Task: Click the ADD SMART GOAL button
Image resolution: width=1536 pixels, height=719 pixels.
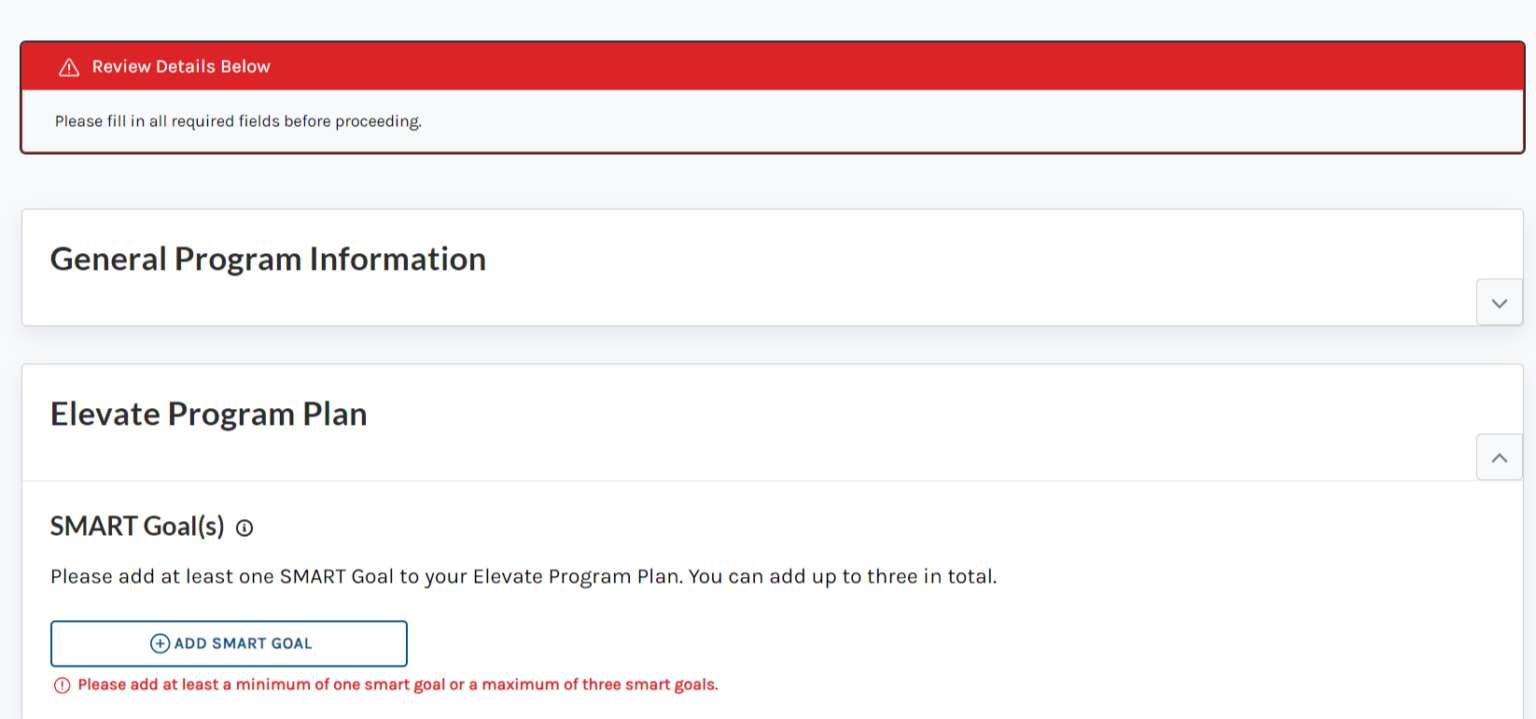Action: coord(228,643)
